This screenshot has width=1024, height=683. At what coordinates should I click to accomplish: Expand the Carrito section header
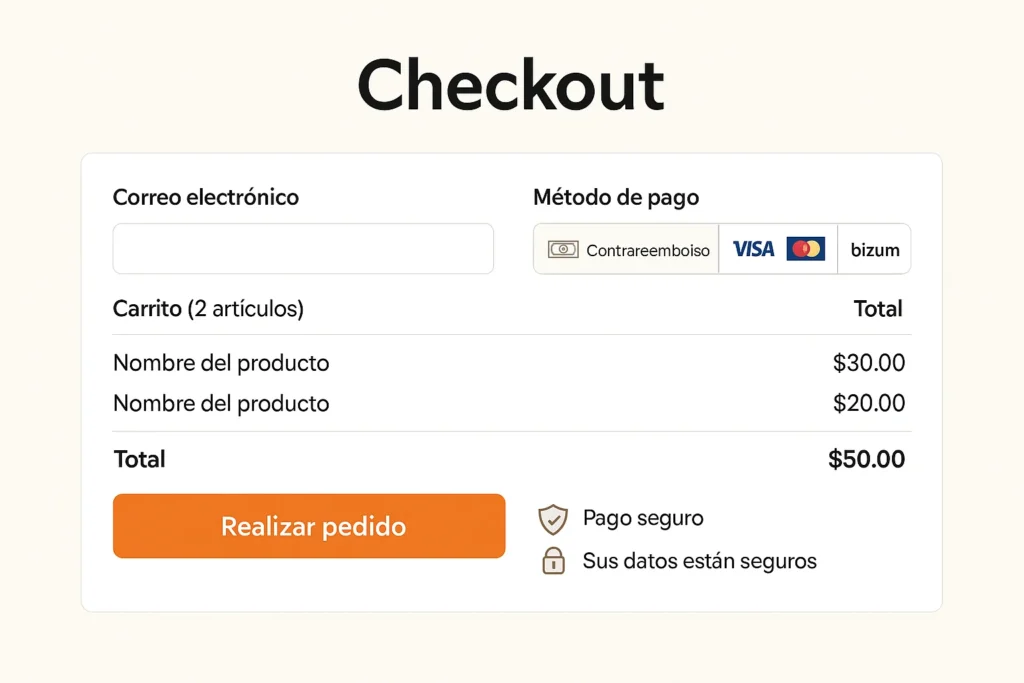208,309
